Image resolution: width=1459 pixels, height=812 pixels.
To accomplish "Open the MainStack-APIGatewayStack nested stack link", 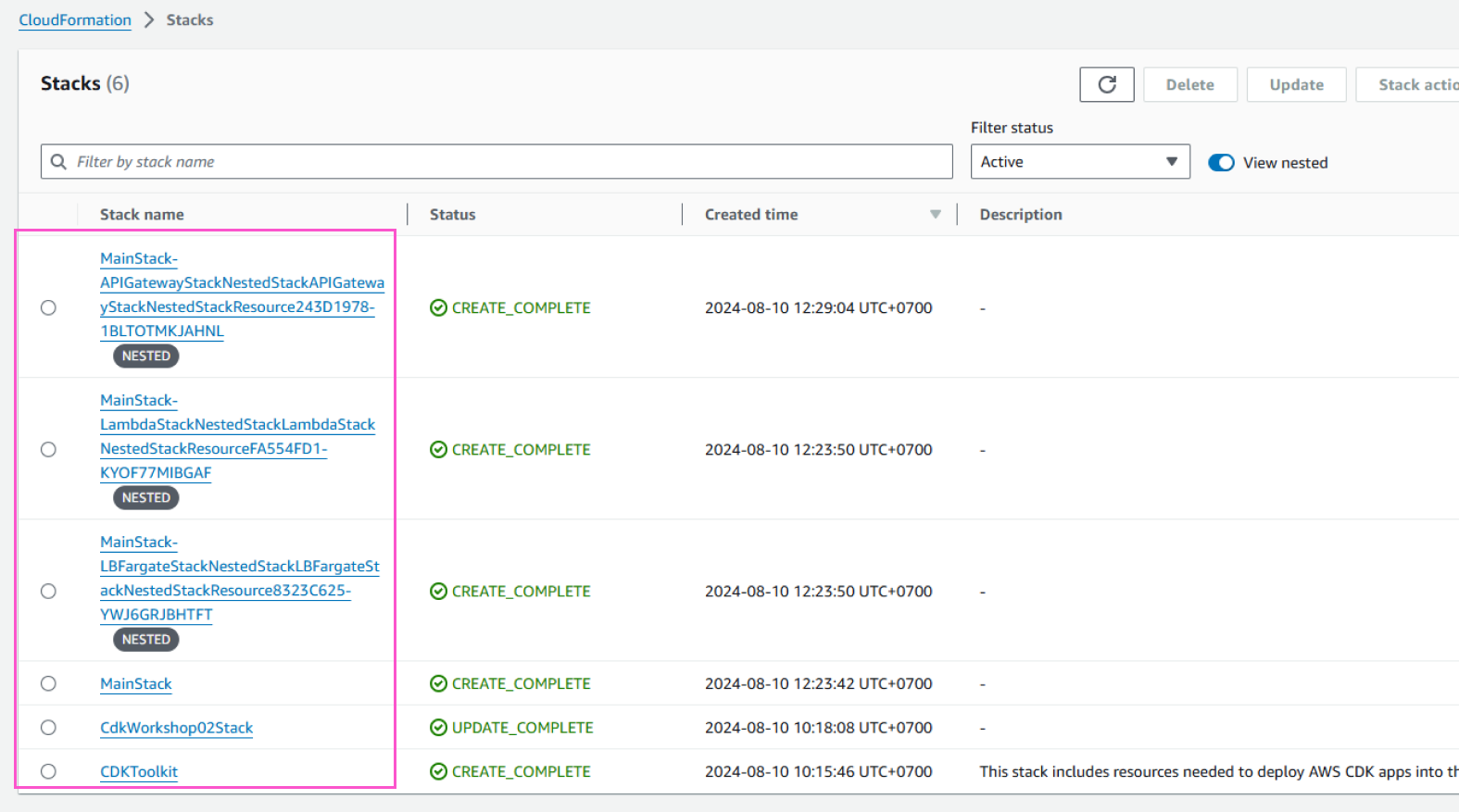I will (x=242, y=294).
